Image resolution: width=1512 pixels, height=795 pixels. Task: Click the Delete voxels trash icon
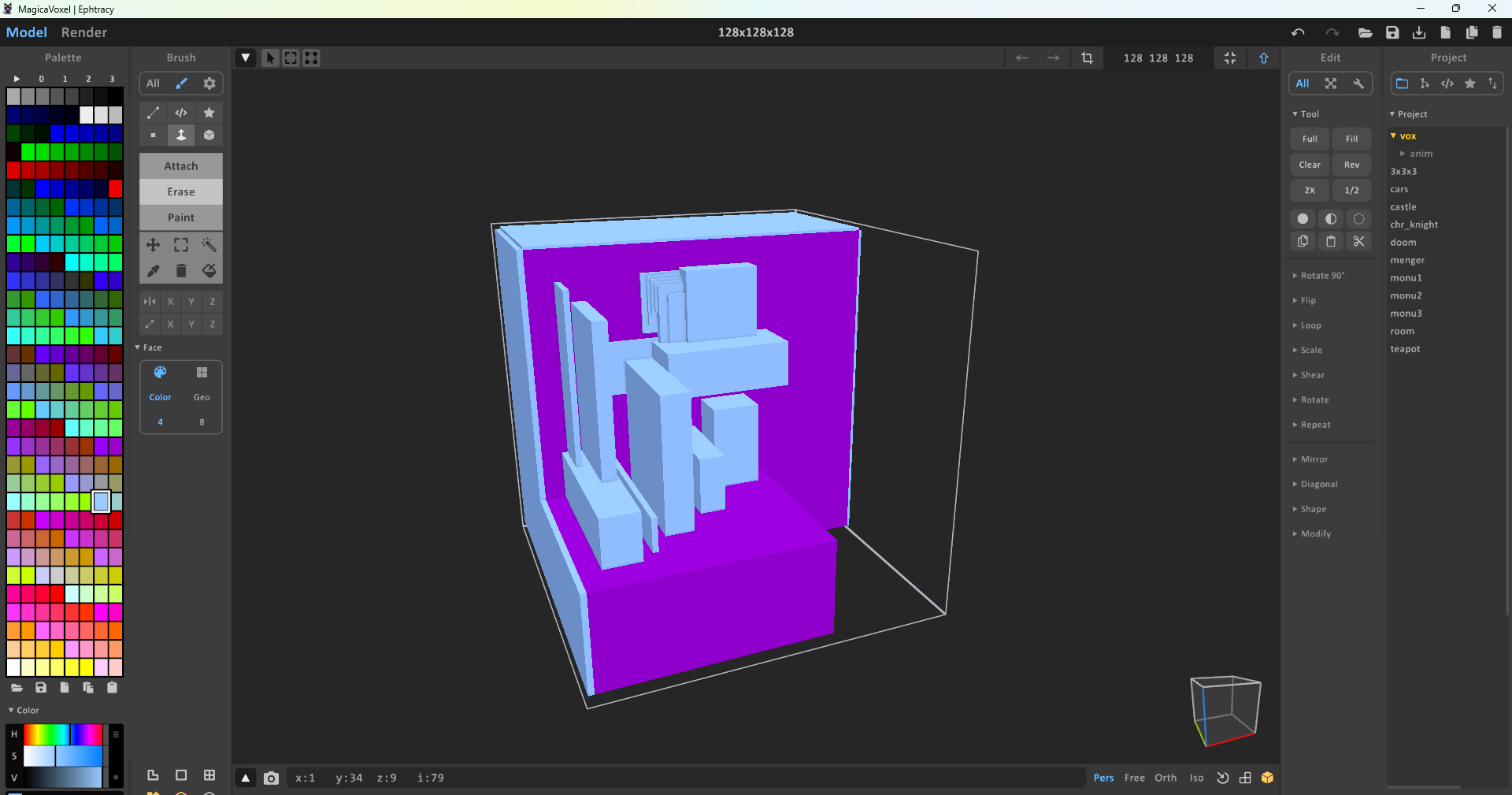click(181, 271)
